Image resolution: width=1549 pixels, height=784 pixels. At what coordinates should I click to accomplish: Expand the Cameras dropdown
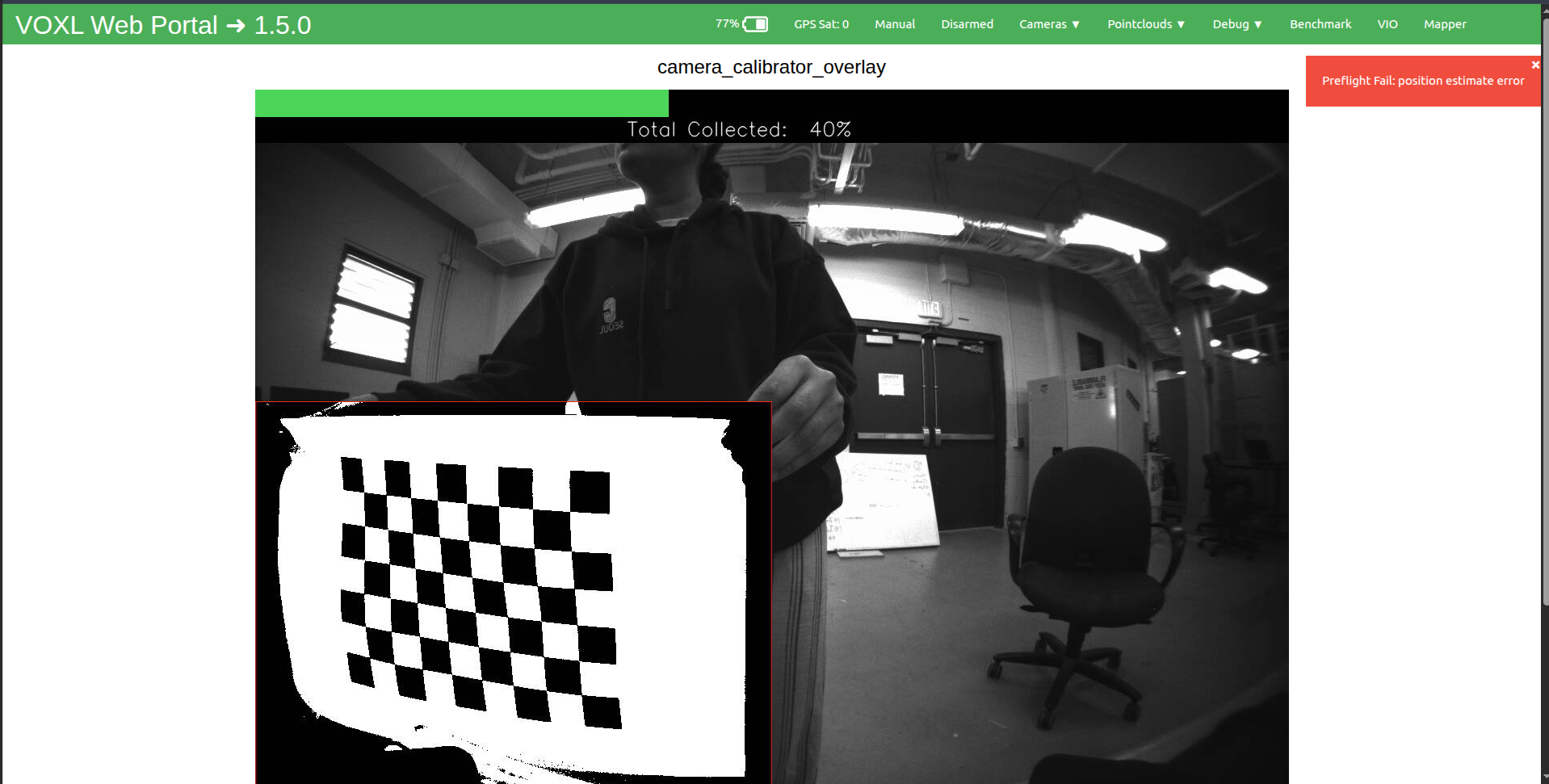(x=1049, y=24)
